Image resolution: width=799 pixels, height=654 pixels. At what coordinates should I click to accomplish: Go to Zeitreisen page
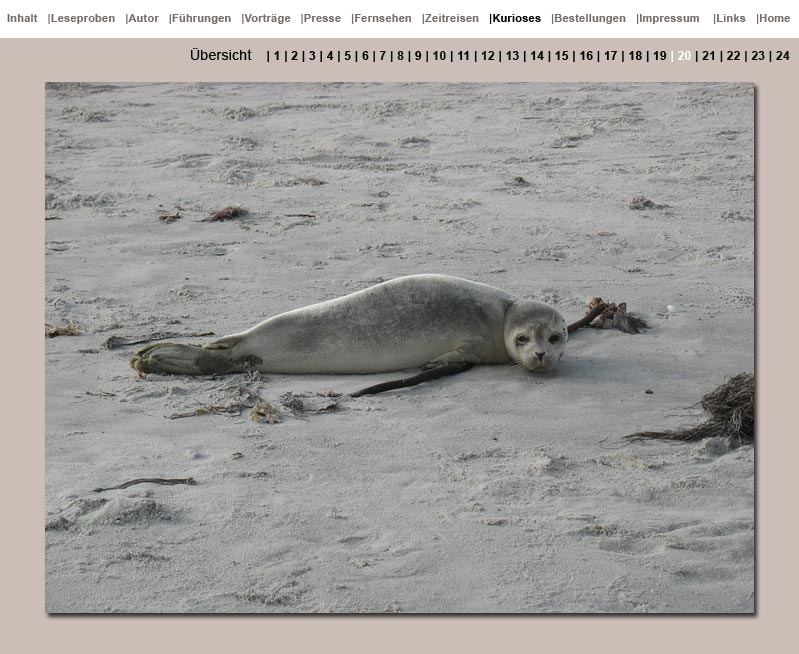tap(452, 18)
